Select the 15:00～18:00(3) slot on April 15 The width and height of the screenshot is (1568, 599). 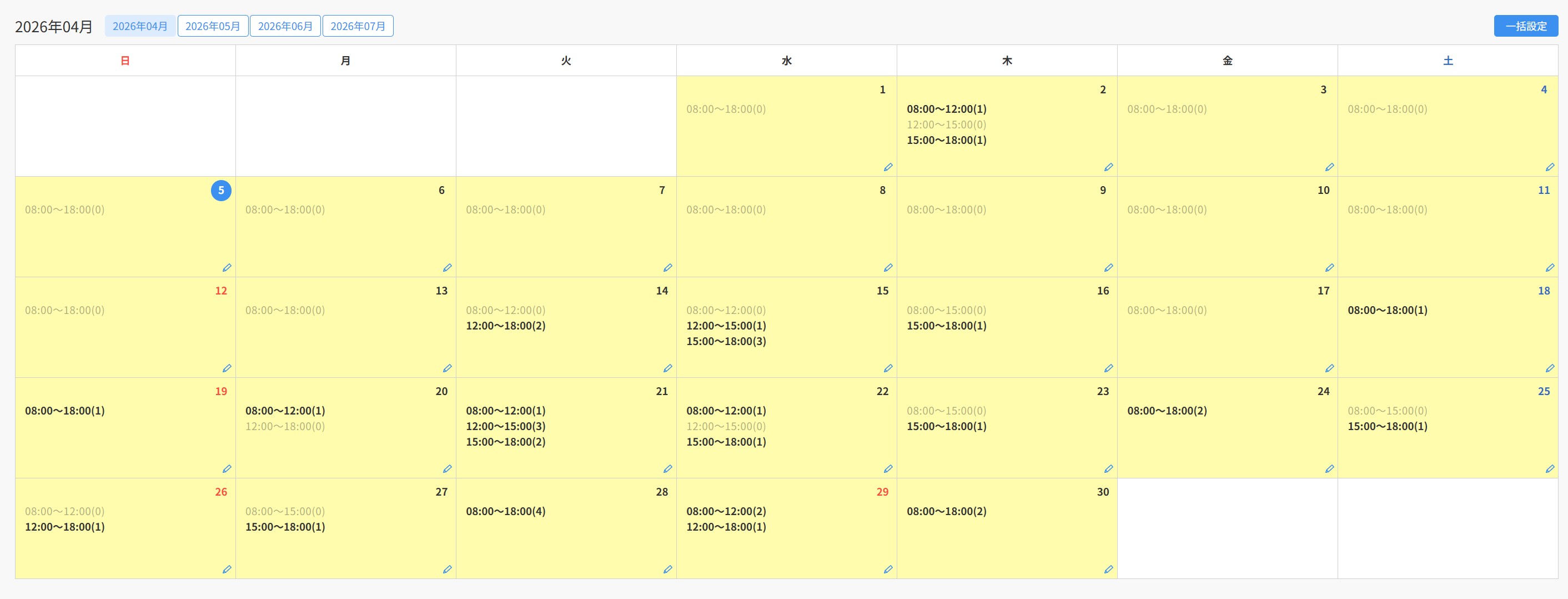pos(726,341)
